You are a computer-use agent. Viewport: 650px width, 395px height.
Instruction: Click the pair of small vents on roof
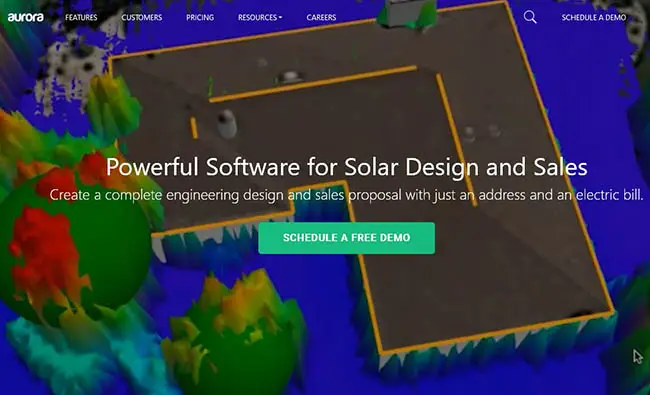(481, 133)
